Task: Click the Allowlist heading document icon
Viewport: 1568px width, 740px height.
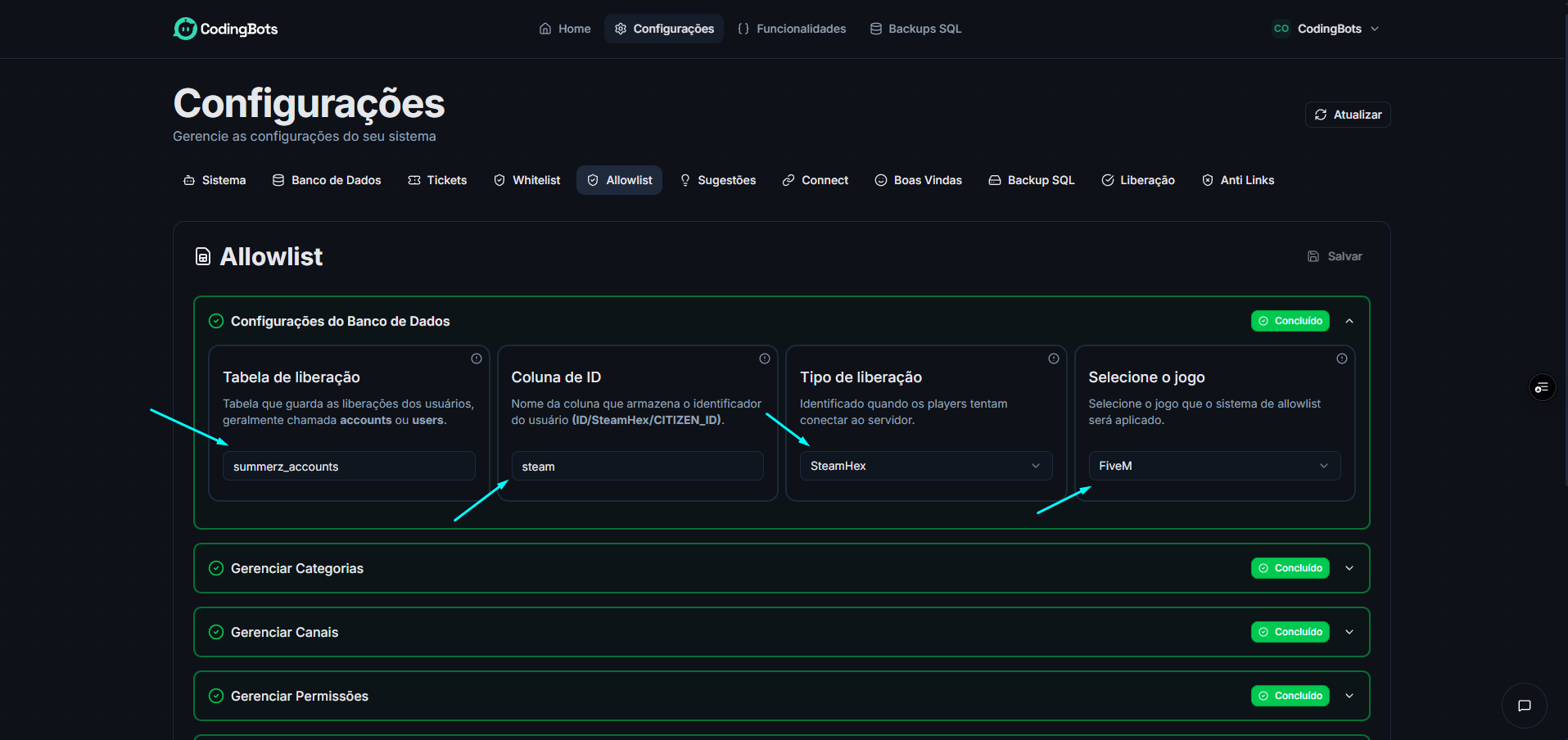Action: coord(203,257)
